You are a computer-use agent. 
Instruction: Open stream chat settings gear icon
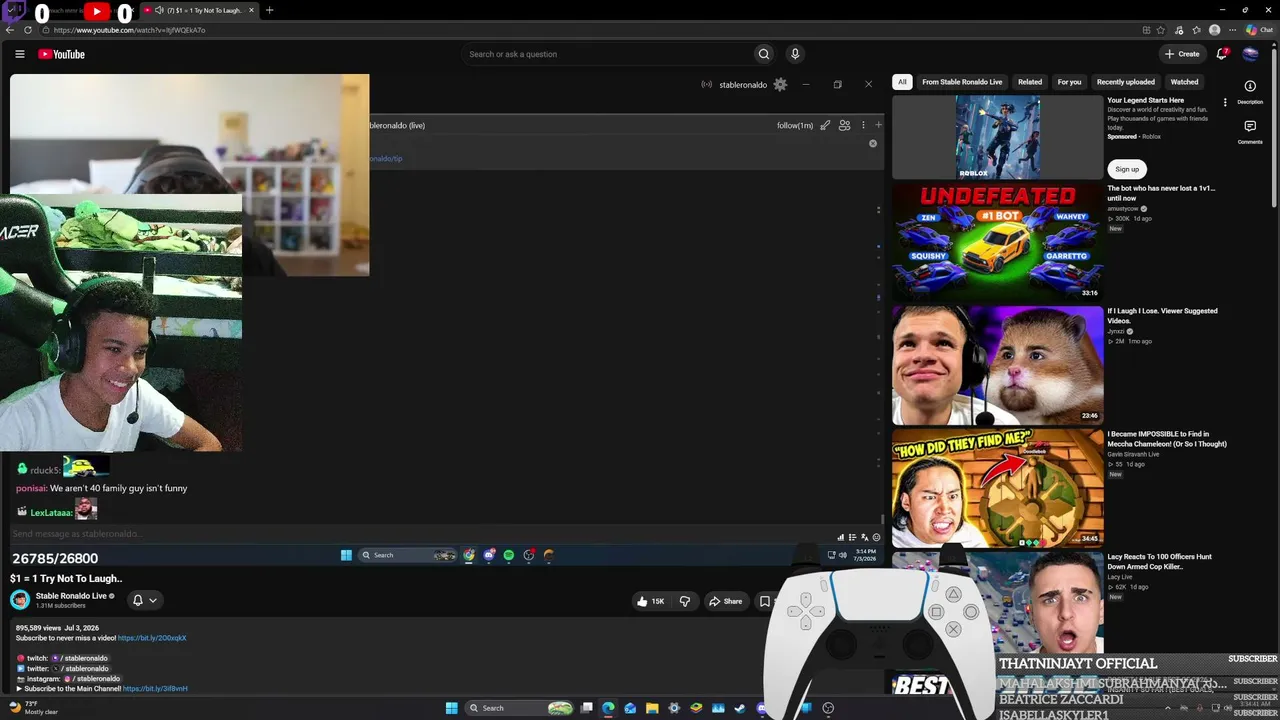[x=780, y=85]
